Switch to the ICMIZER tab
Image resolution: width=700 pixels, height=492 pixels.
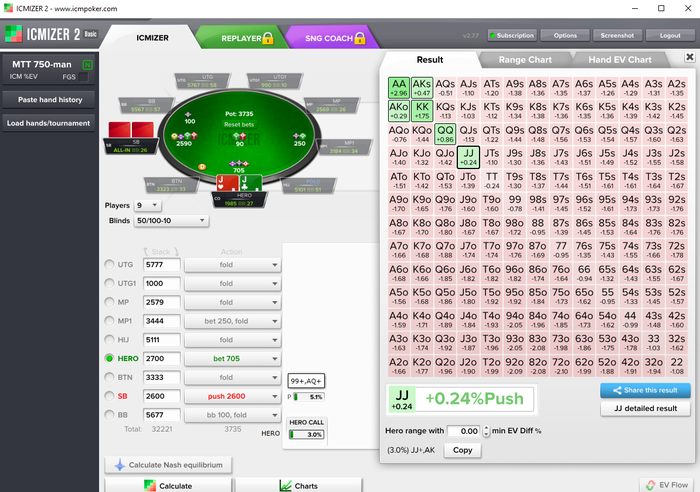[152, 38]
